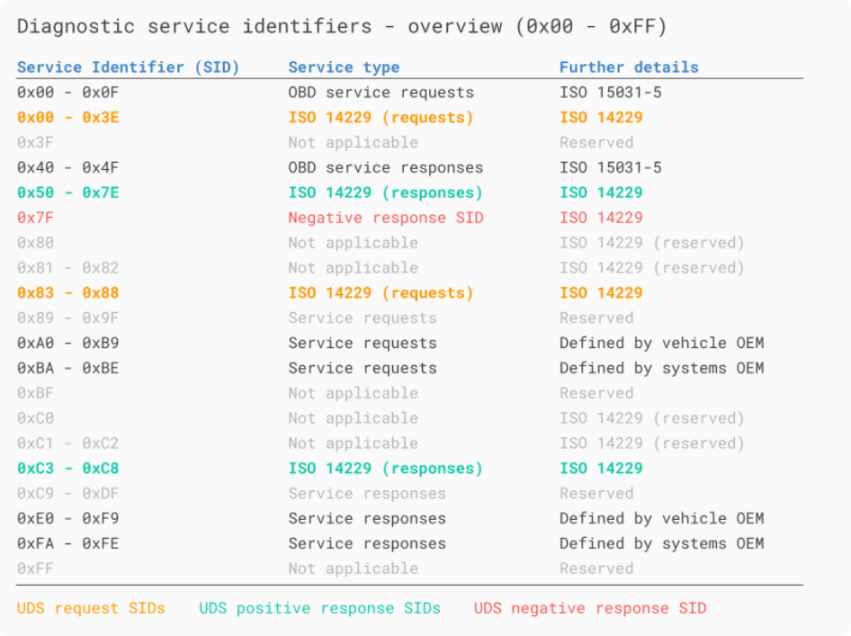
Task: Click the green "0x50 - 0x7E" SID range
Action: tap(68, 192)
